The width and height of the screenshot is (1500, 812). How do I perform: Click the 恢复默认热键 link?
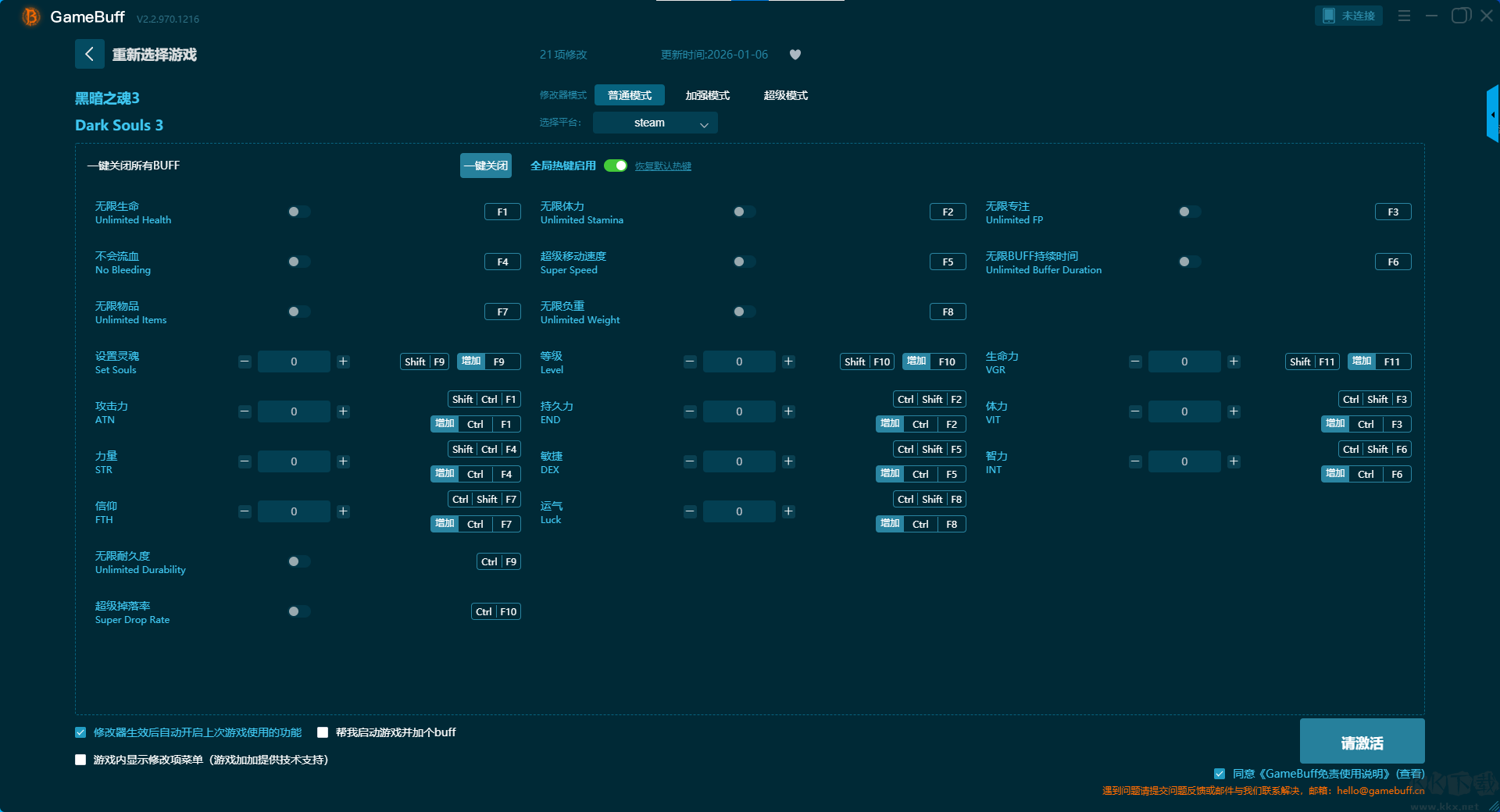662,166
